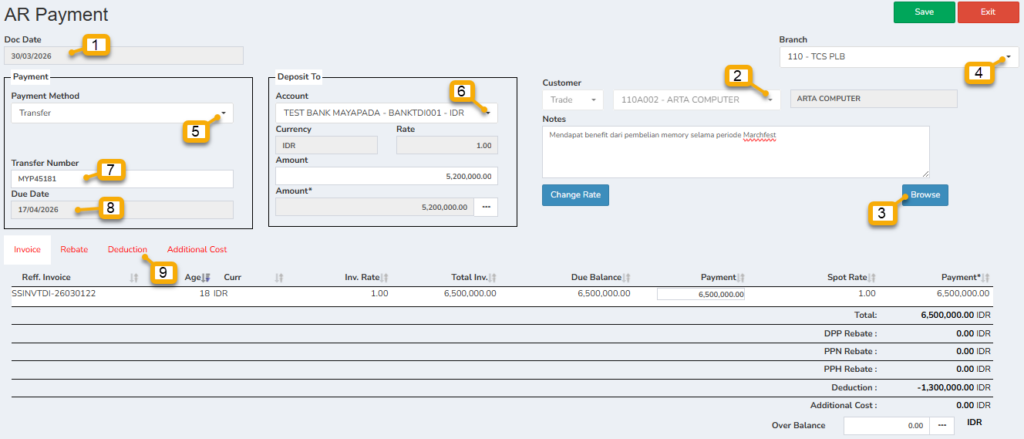
Task: Select the Additional Cost tab
Action: [x=197, y=249]
